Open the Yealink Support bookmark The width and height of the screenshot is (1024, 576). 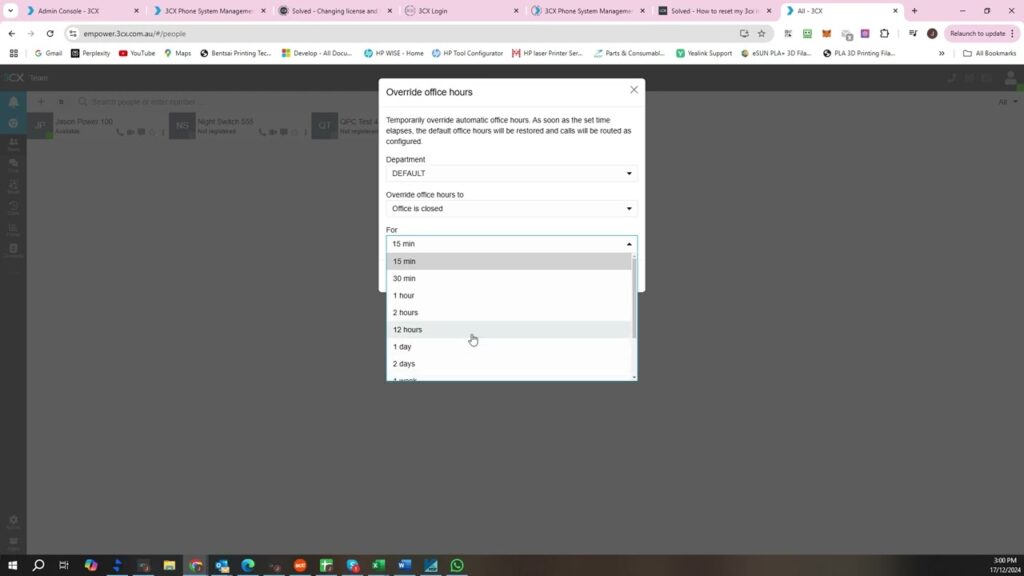pos(704,53)
